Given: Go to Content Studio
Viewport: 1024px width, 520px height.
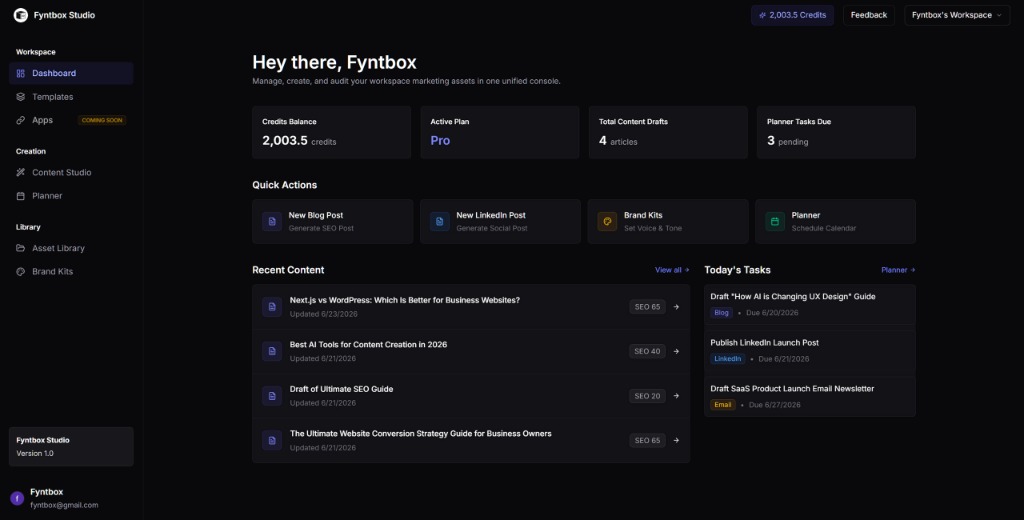Looking at the screenshot, I should [x=71, y=172].
